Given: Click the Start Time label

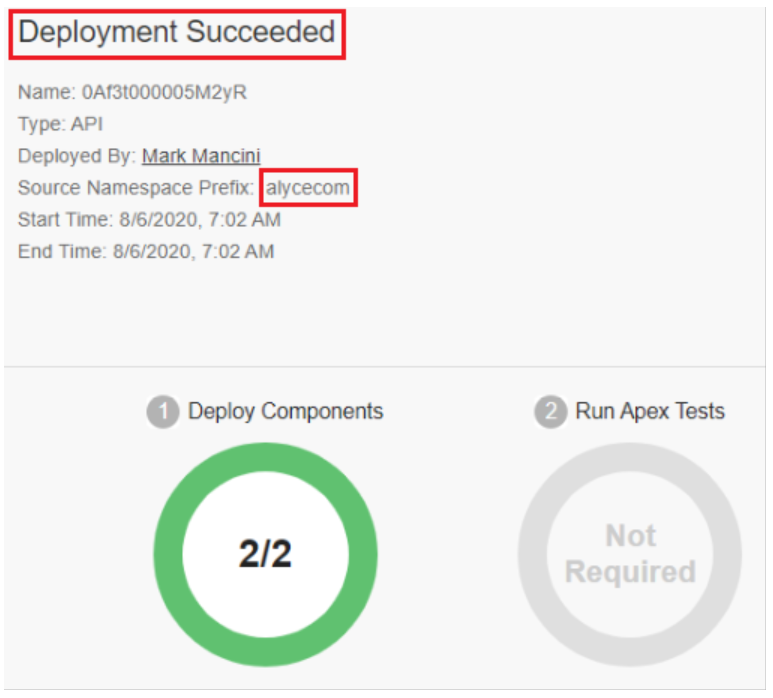Looking at the screenshot, I should 64,219.
